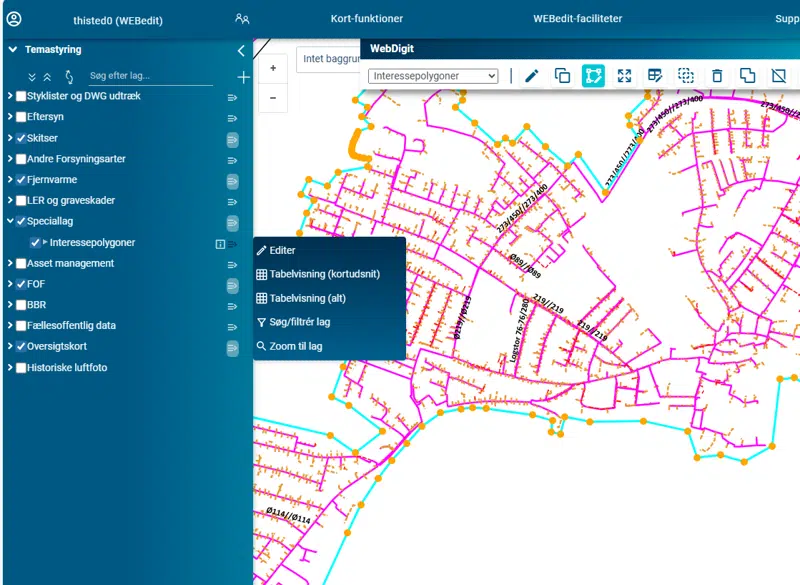Click the refresh layers icon in Temastyring
Screen dimensions: 800x585
pos(69,76)
